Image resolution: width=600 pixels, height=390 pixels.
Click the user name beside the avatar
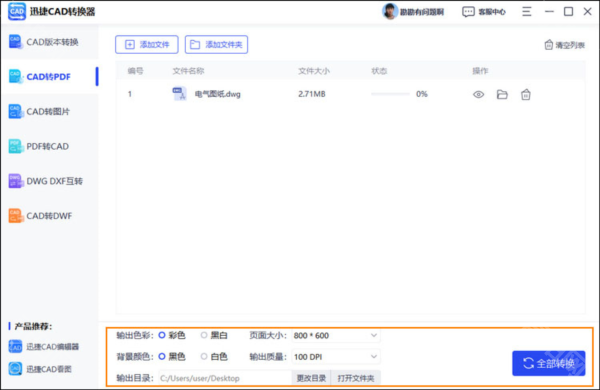click(422, 12)
